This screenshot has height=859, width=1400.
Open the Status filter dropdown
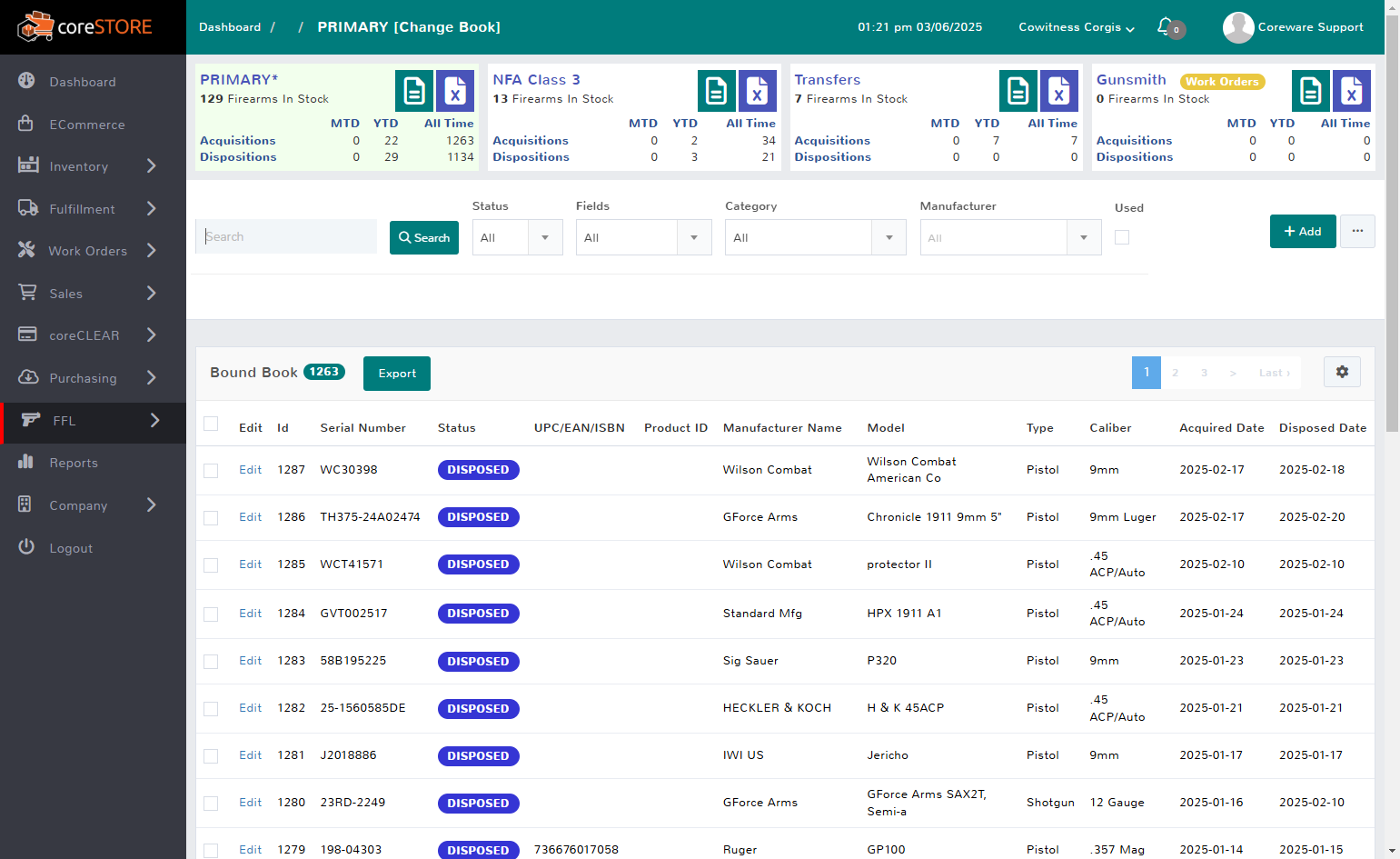click(x=518, y=237)
